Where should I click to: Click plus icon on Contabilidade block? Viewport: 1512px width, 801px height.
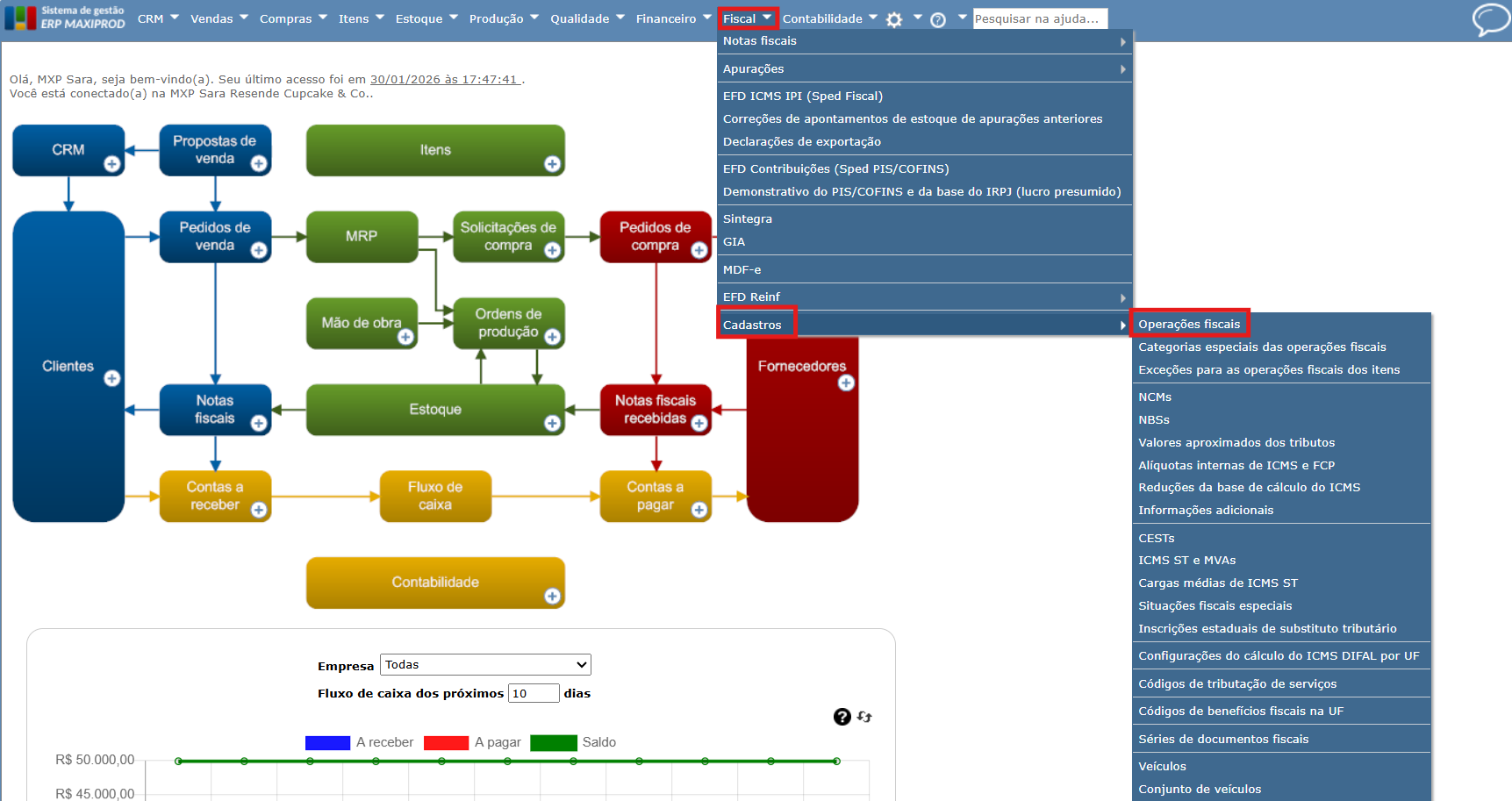coord(552,597)
